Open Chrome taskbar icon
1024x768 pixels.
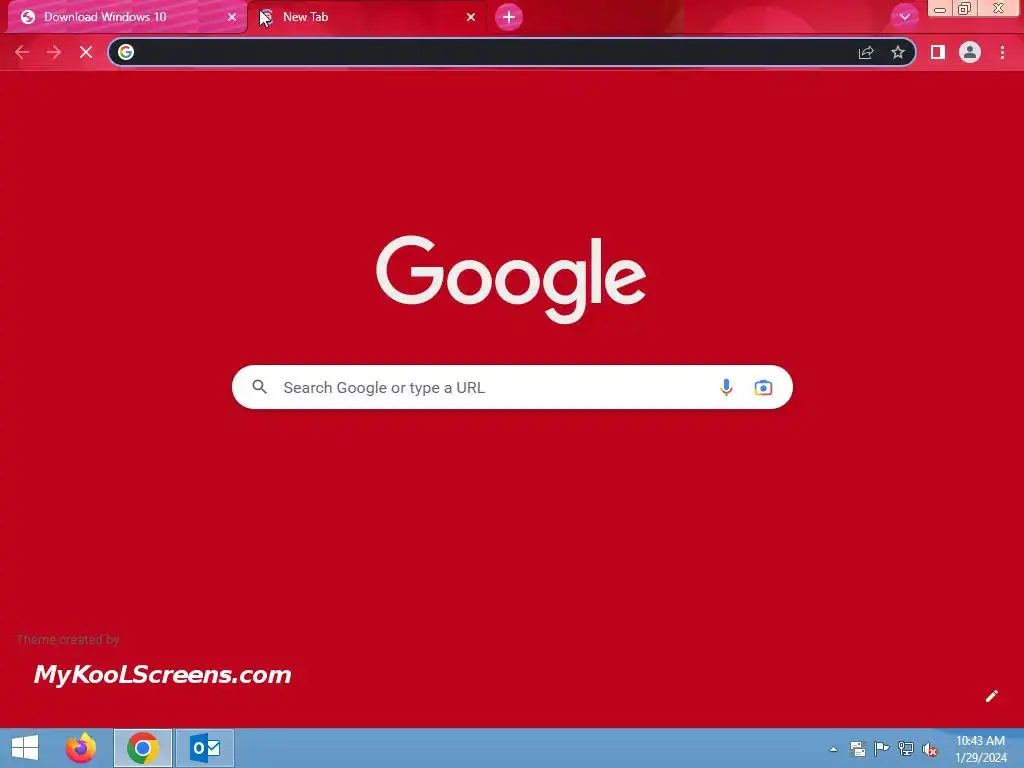(142, 748)
